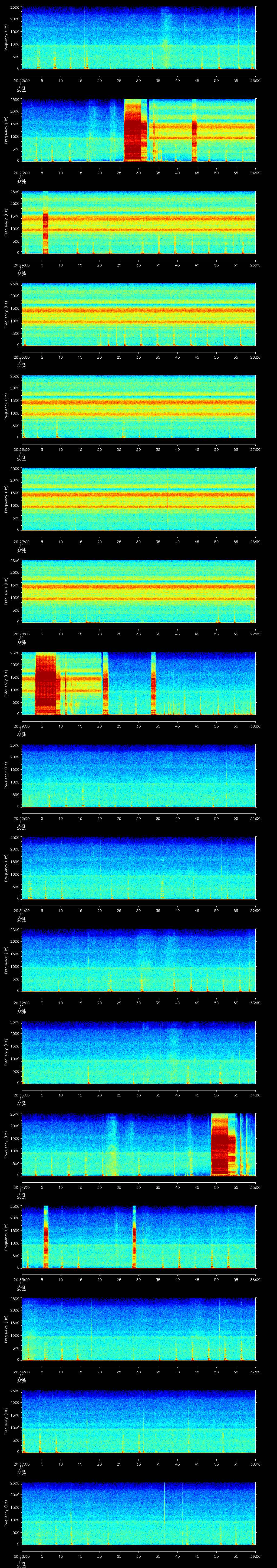The width and height of the screenshot is (277, 1568).
Task: Click the 20:34:00 start time label
Action: 21,1187
